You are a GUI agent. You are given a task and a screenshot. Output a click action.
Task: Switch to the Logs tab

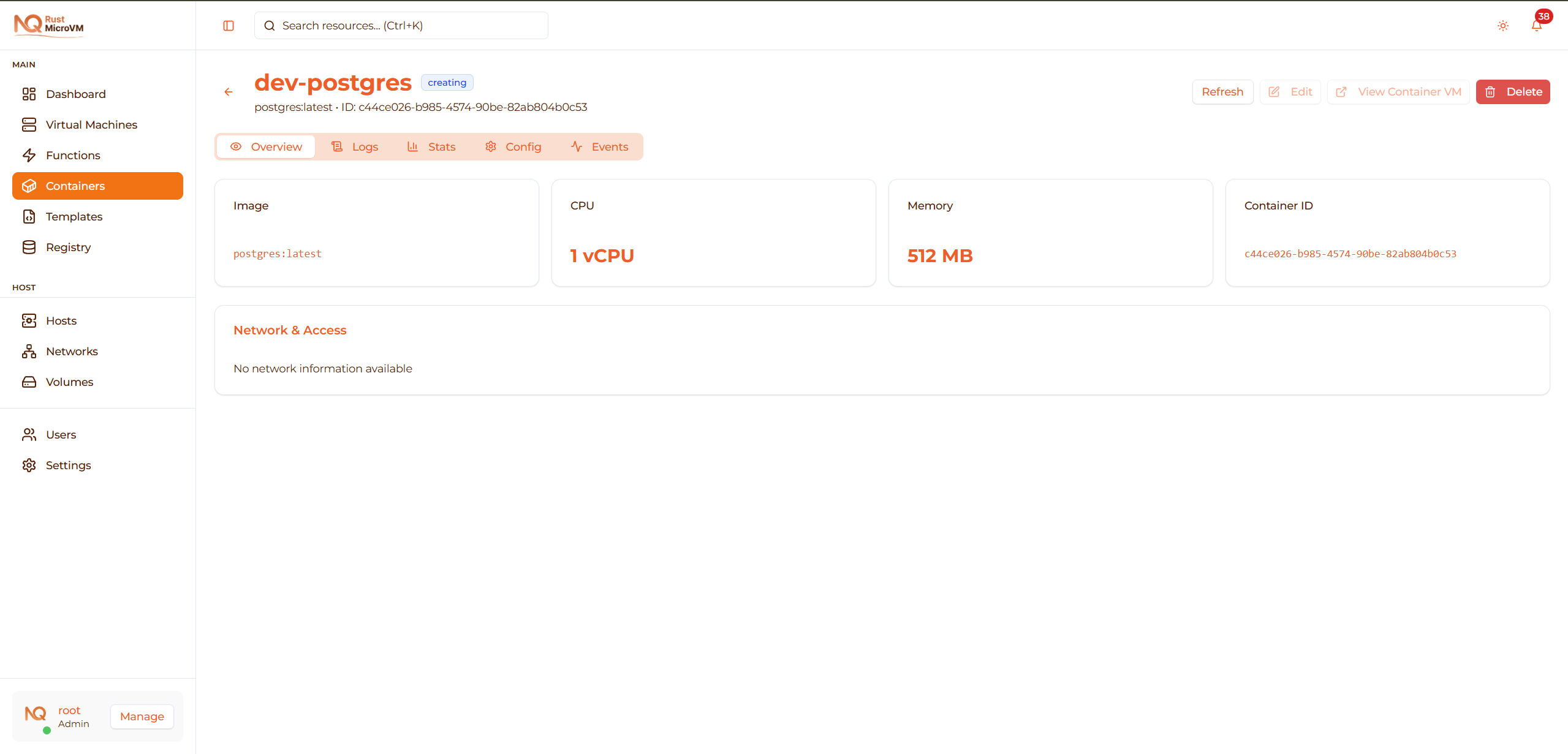[x=355, y=146]
